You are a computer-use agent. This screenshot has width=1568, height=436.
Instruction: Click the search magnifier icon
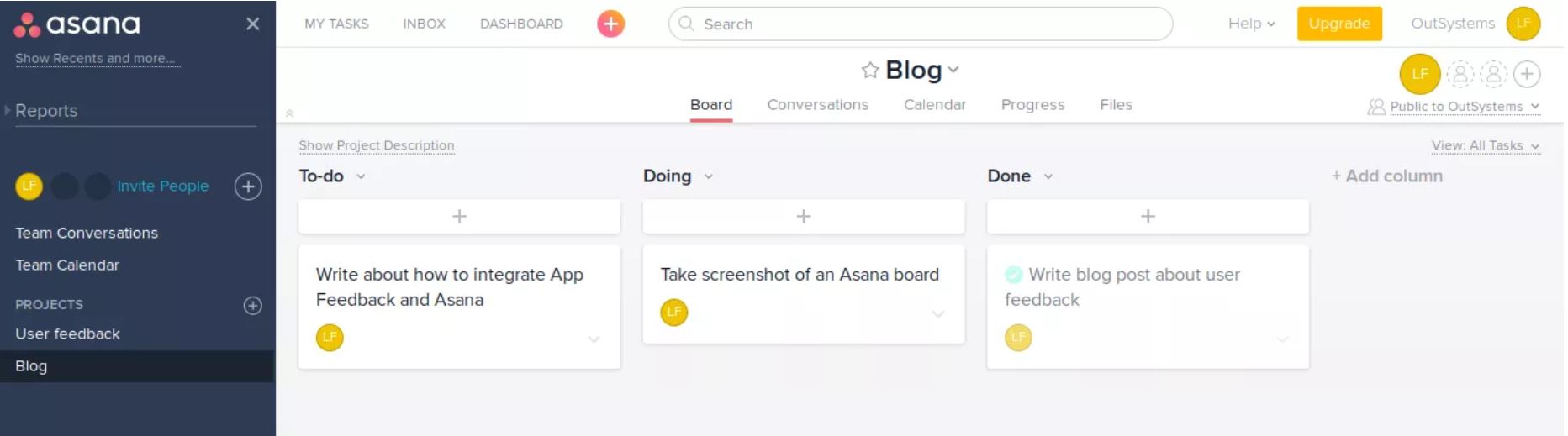click(686, 24)
